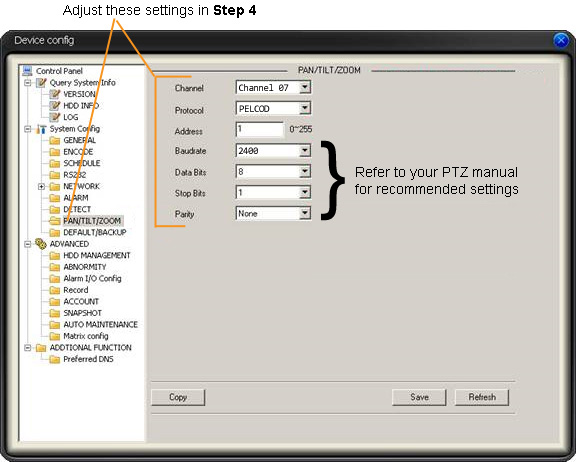576x462 pixels.
Task: Click the Control Panel computer icon
Action: click(28, 71)
